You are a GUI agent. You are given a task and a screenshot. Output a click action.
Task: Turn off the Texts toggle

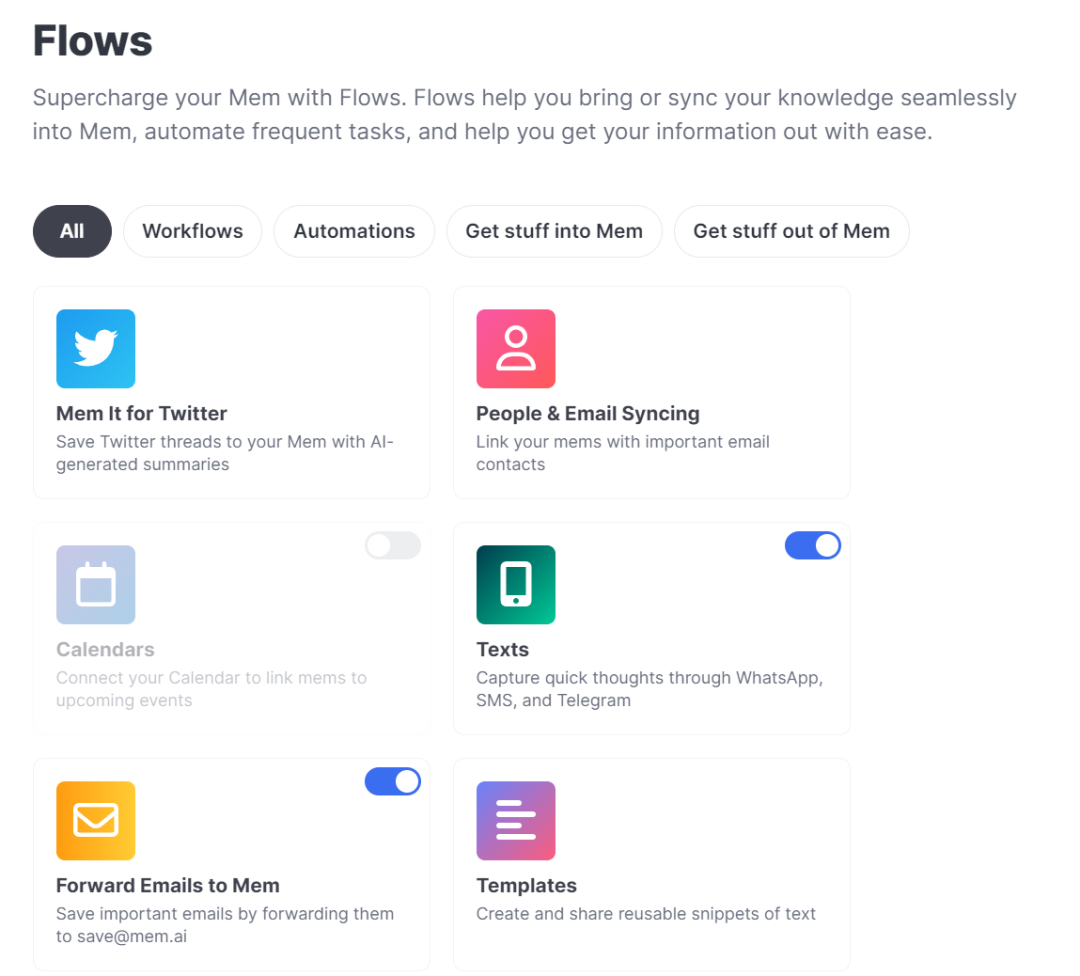[x=813, y=545]
